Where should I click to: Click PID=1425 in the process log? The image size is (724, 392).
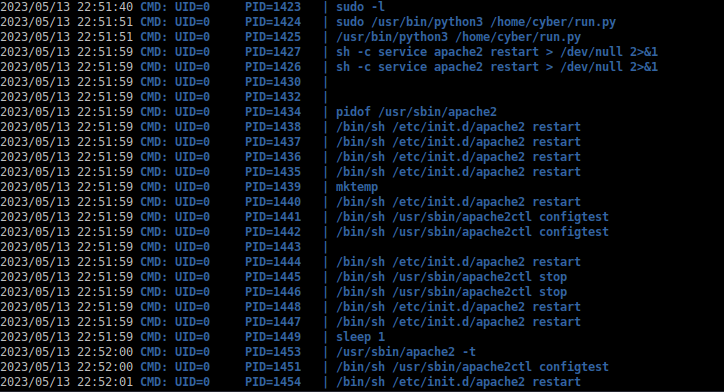(x=273, y=37)
